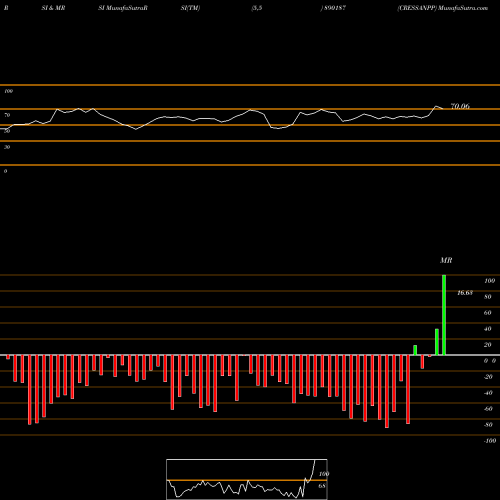Click the MR axis label 80
Image resolution: width=500 pixels, height=500 pixels.
coord(488,297)
